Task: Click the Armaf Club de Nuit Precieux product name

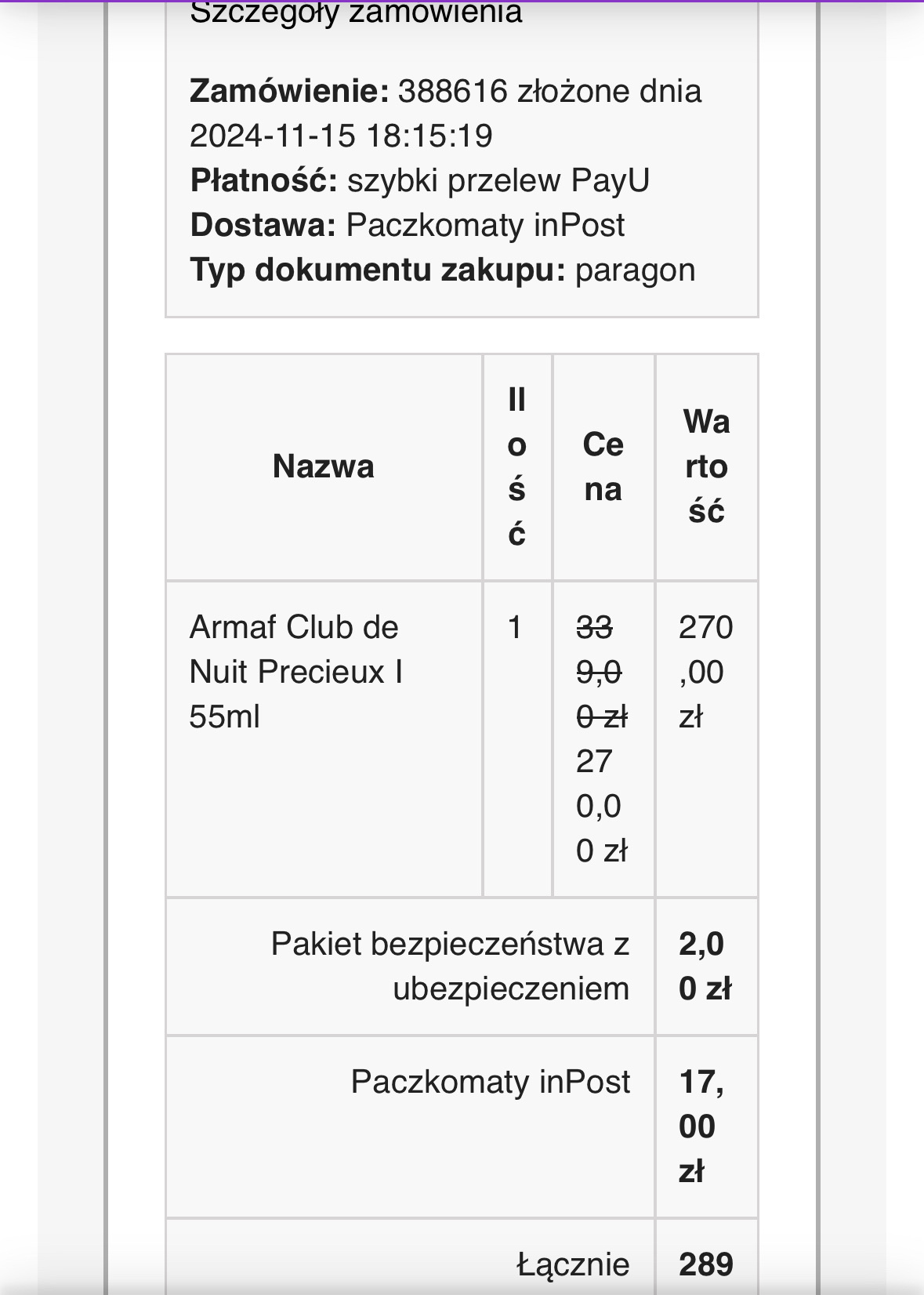Action: click(295, 672)
